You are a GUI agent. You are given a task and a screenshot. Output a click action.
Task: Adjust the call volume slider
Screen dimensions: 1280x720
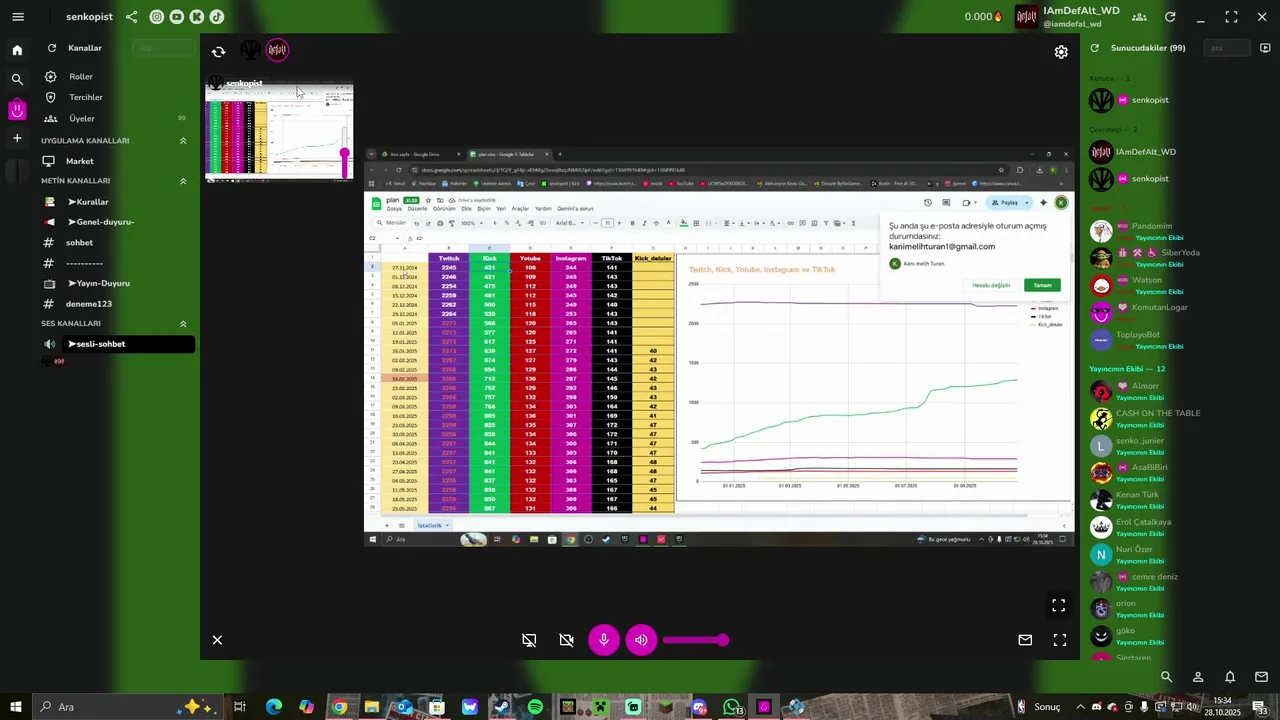pos(695,640)
